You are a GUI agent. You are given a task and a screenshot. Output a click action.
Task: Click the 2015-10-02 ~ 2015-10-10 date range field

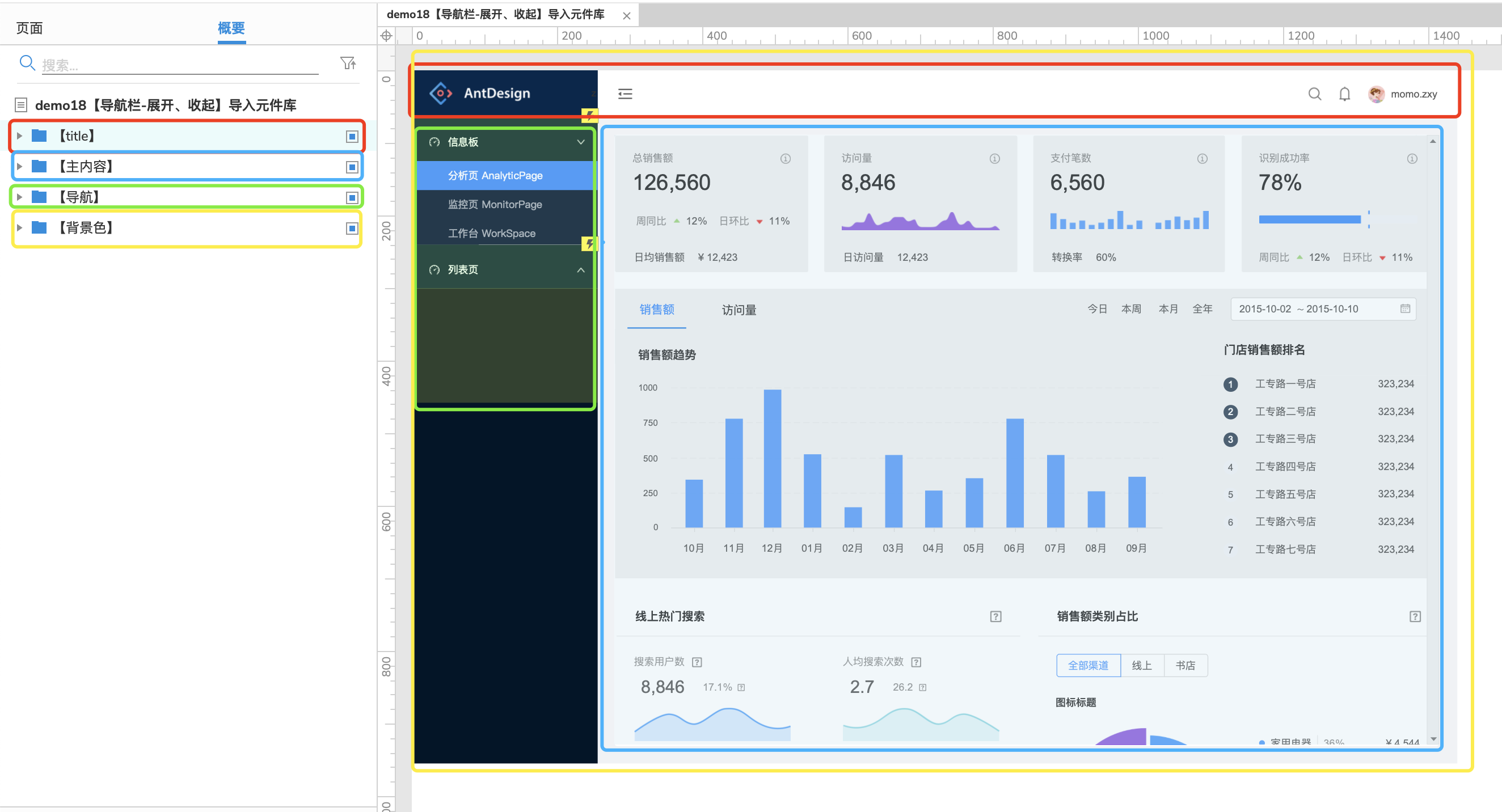coord(1323,309)
